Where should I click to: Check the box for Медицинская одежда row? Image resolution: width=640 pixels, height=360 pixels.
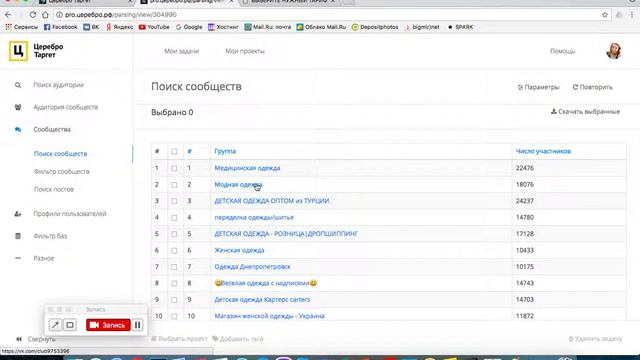(x=174, y=168)
